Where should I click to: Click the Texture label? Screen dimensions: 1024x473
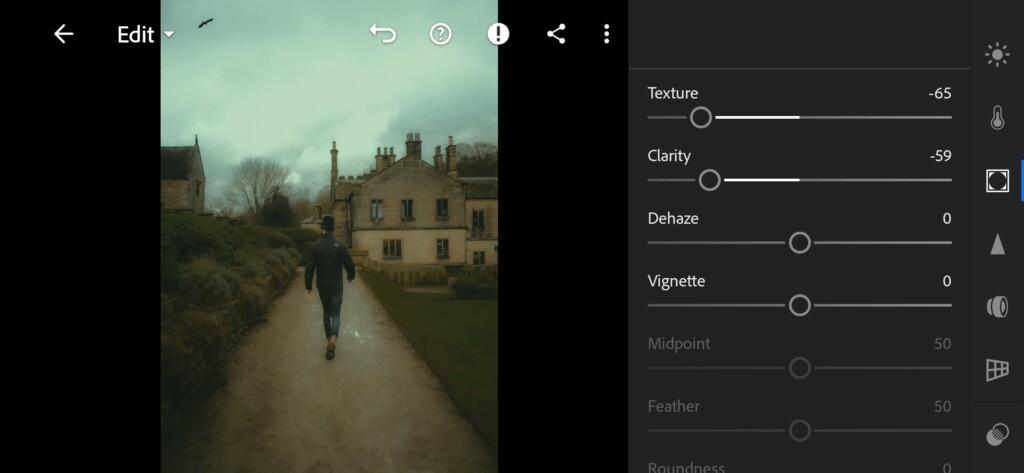pos(673,93)
